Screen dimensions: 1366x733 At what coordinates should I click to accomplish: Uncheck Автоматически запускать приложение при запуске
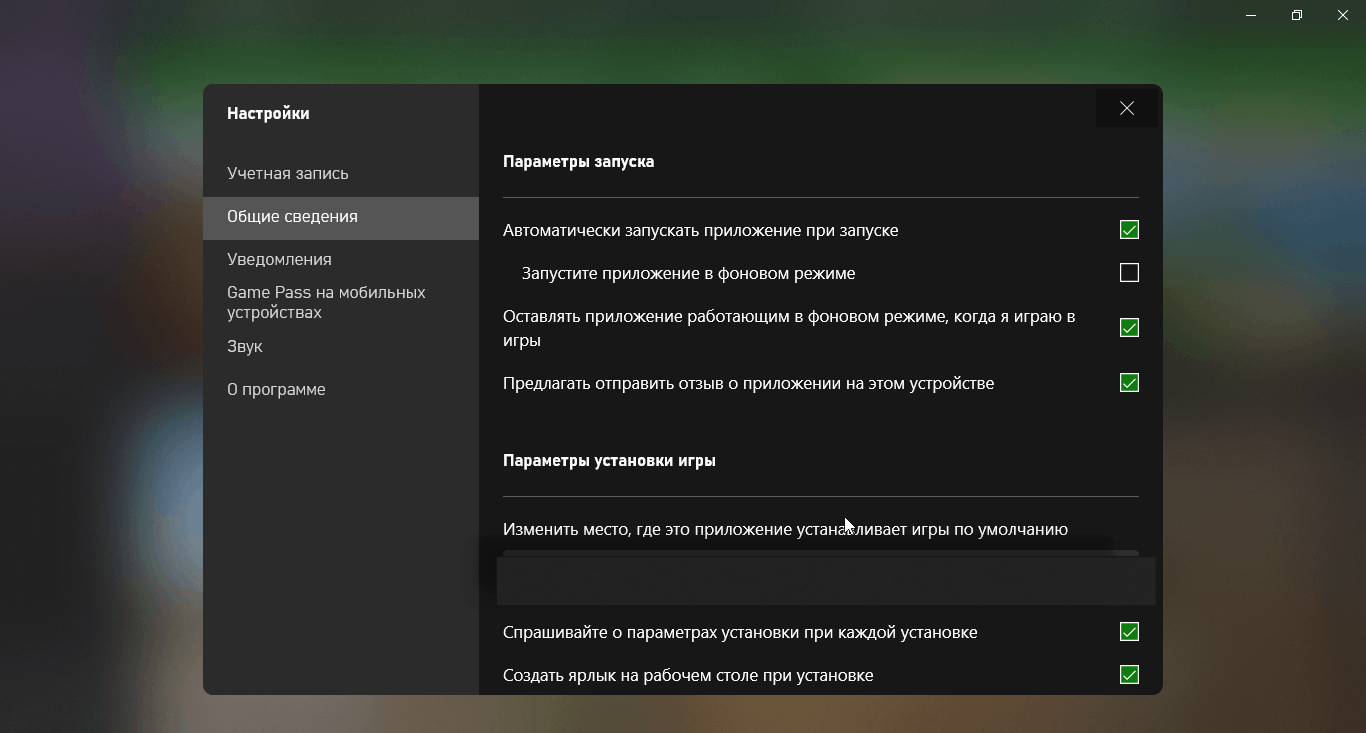click(1129, 230)
